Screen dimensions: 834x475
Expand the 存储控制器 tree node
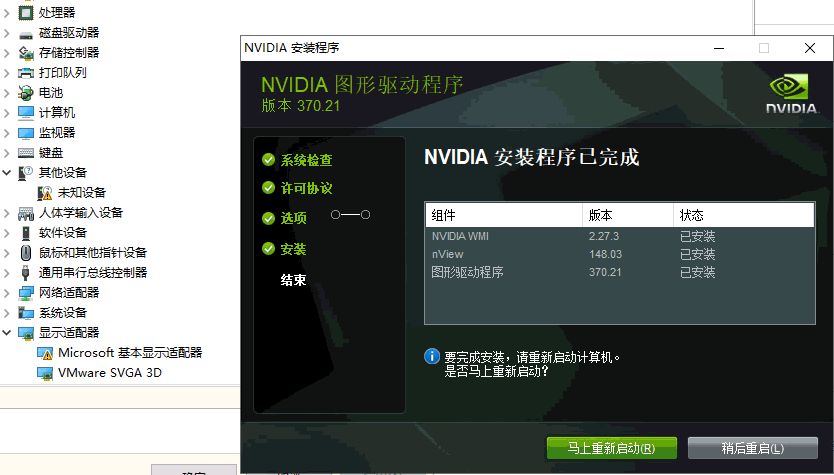[x=7, y=53]
